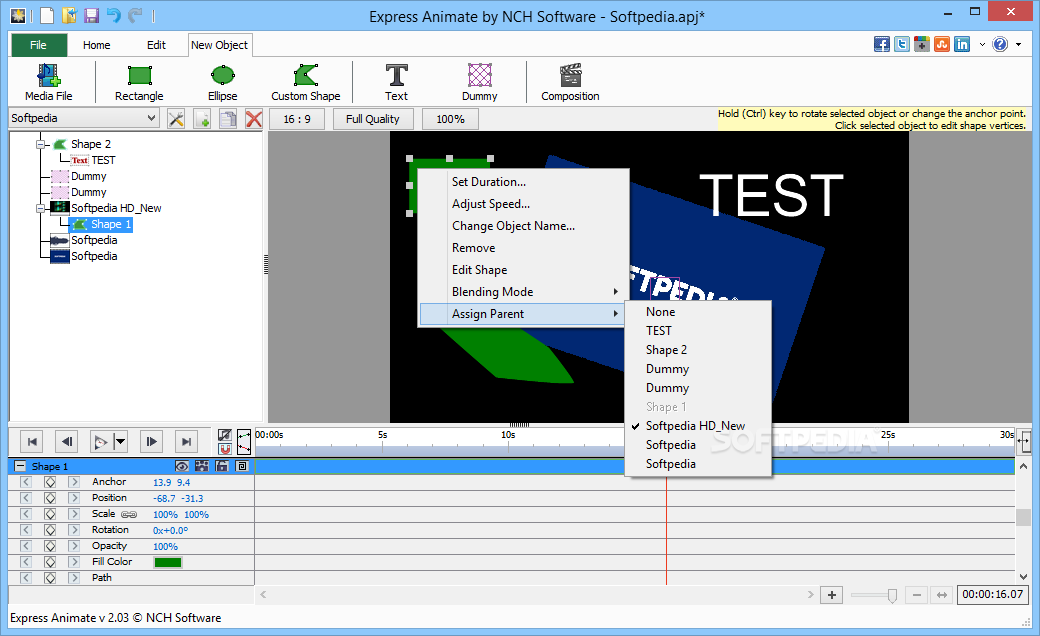Delete the composition with the red X
Screen dimensions: 1040x636
click(254, 119)
